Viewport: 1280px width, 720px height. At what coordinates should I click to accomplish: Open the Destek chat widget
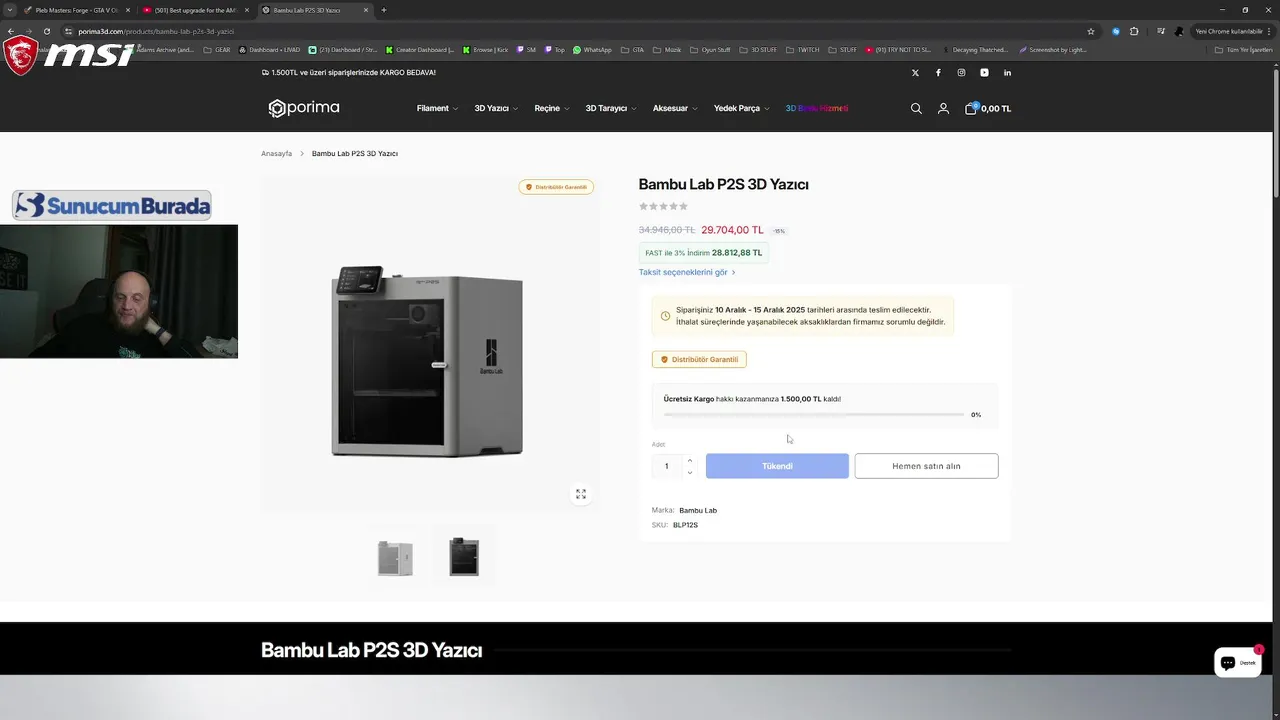click(1237, 662)
